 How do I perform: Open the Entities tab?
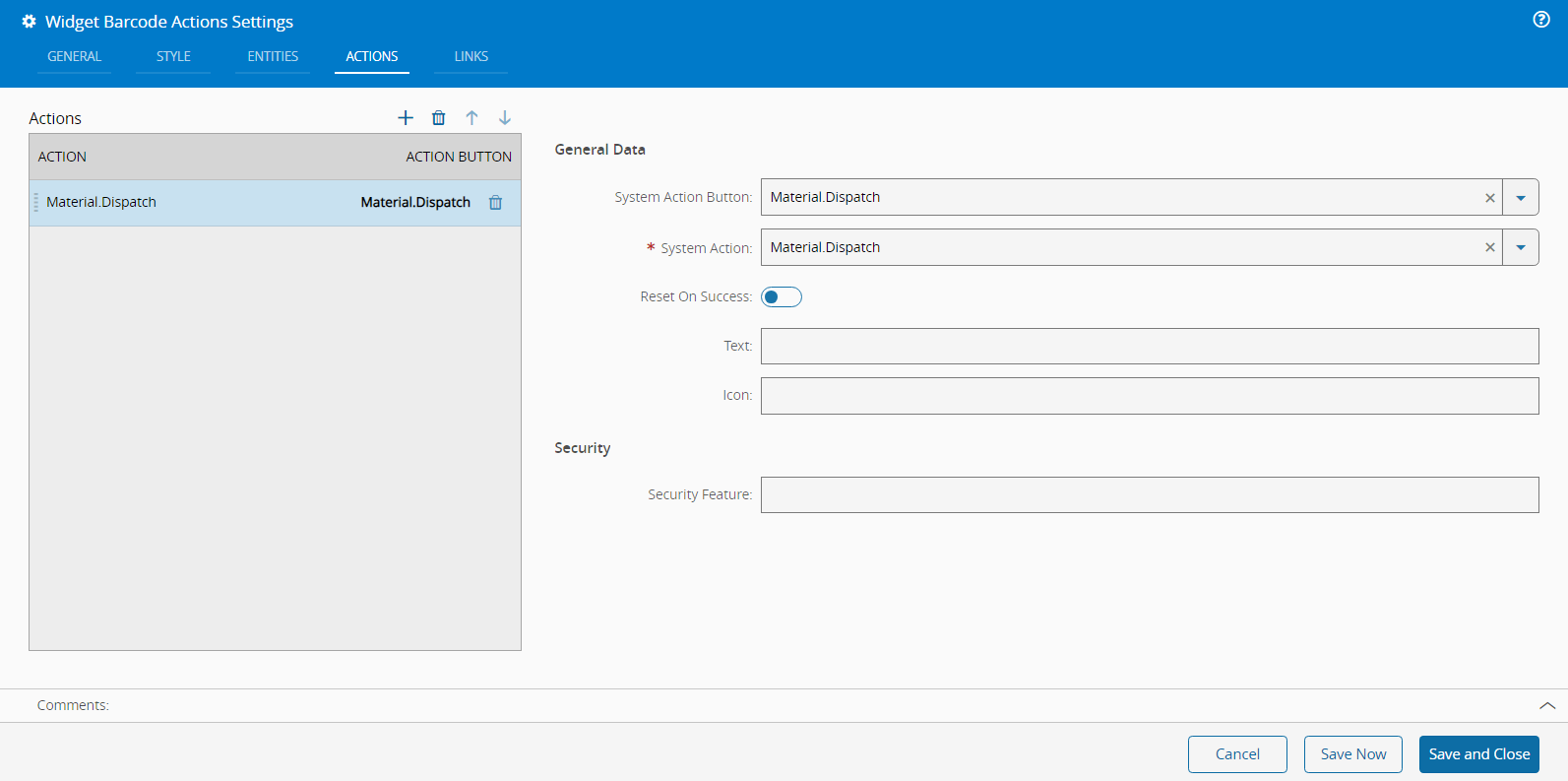pyautogui.click(x=273, y=57)
